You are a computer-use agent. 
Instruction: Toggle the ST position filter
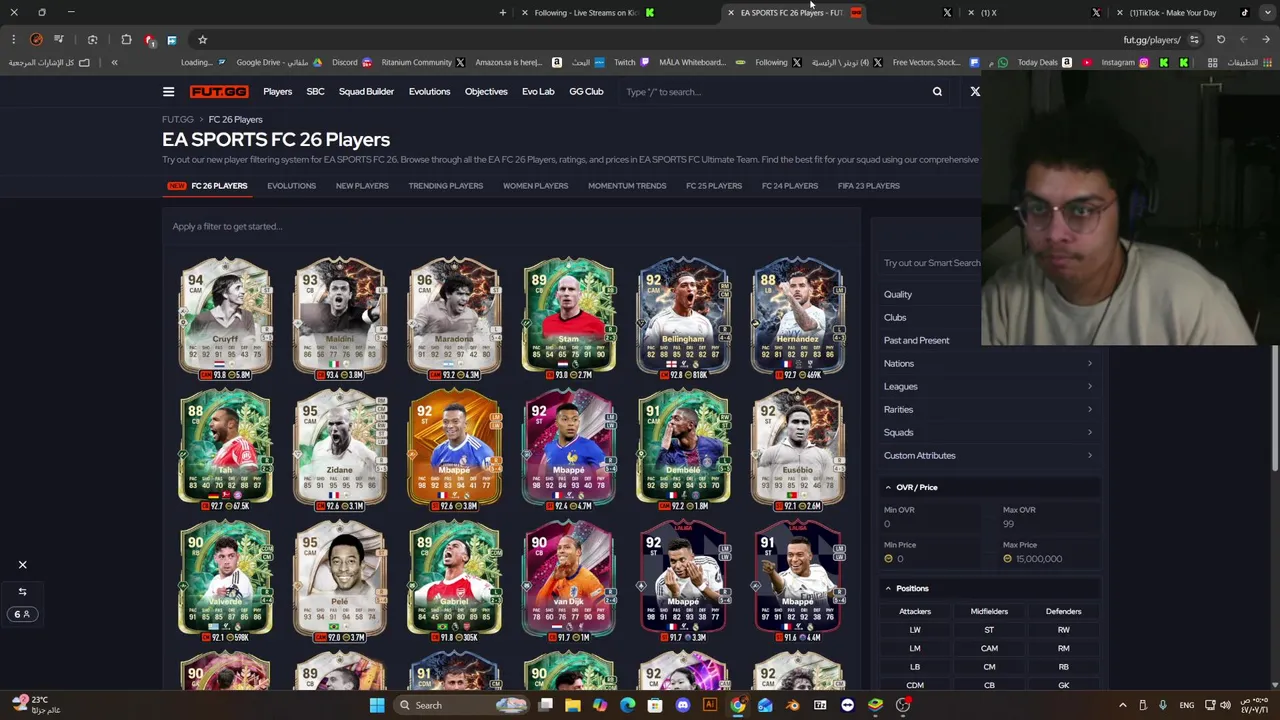(x=989, y=630)
